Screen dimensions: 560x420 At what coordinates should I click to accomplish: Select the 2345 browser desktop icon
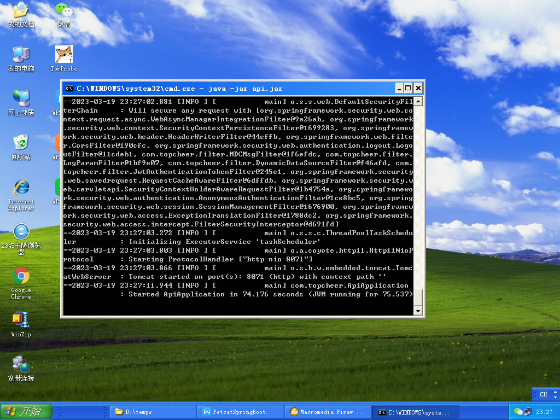pos(21,239)
